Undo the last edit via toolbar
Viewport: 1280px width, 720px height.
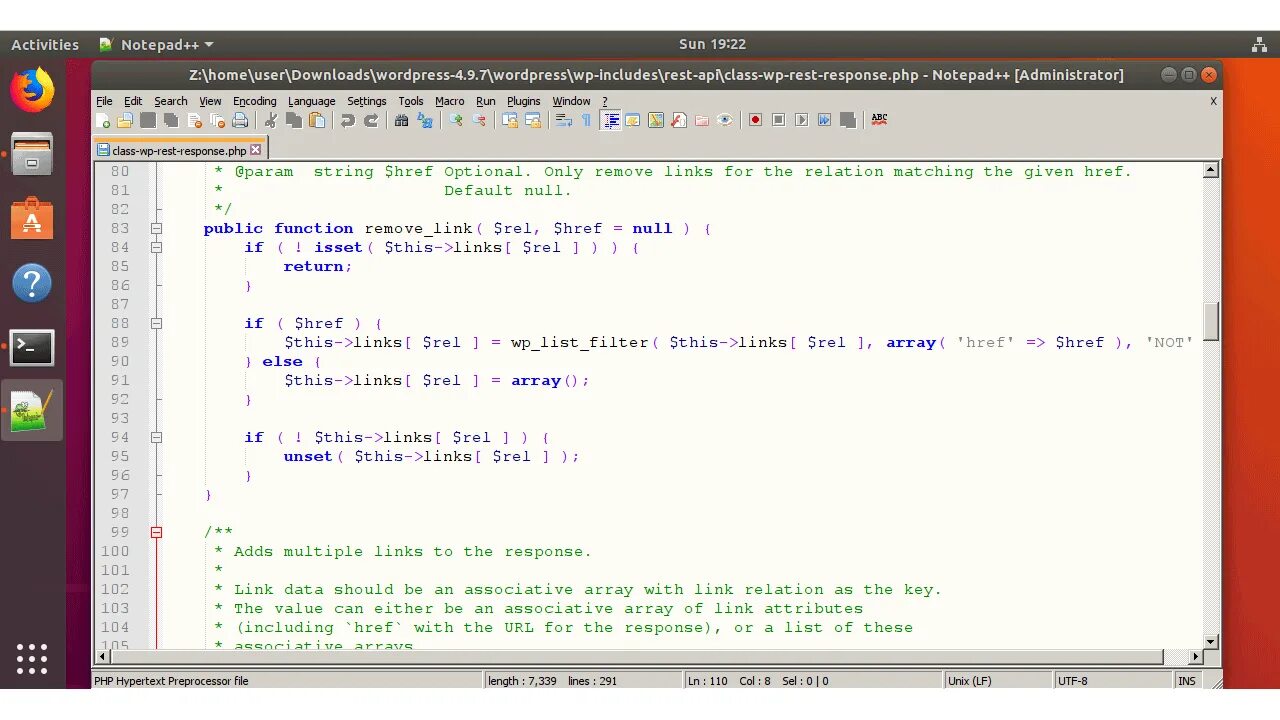(347, 120)
